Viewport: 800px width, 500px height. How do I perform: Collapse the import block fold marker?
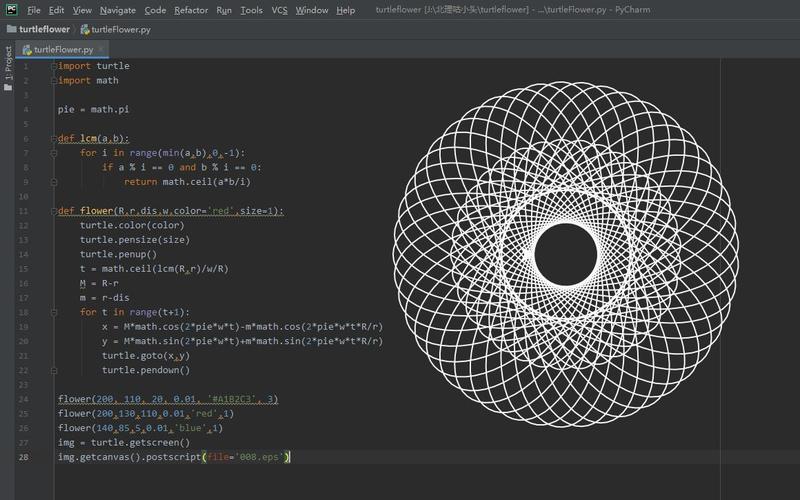(53, 66)
